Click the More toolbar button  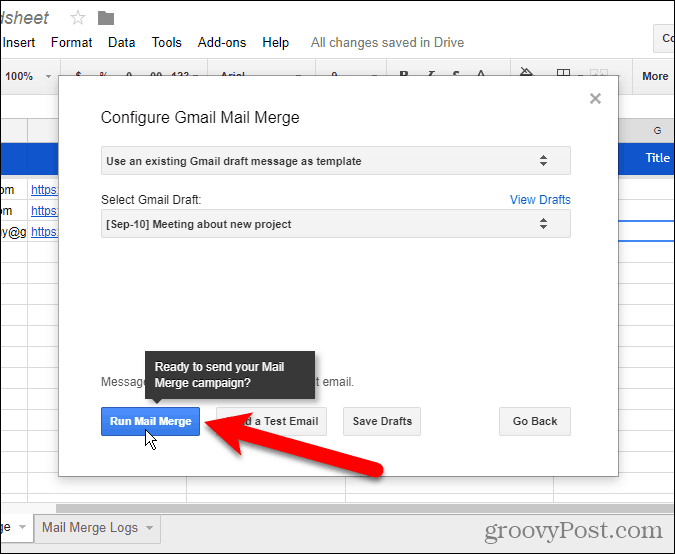(x=655, y=76)
